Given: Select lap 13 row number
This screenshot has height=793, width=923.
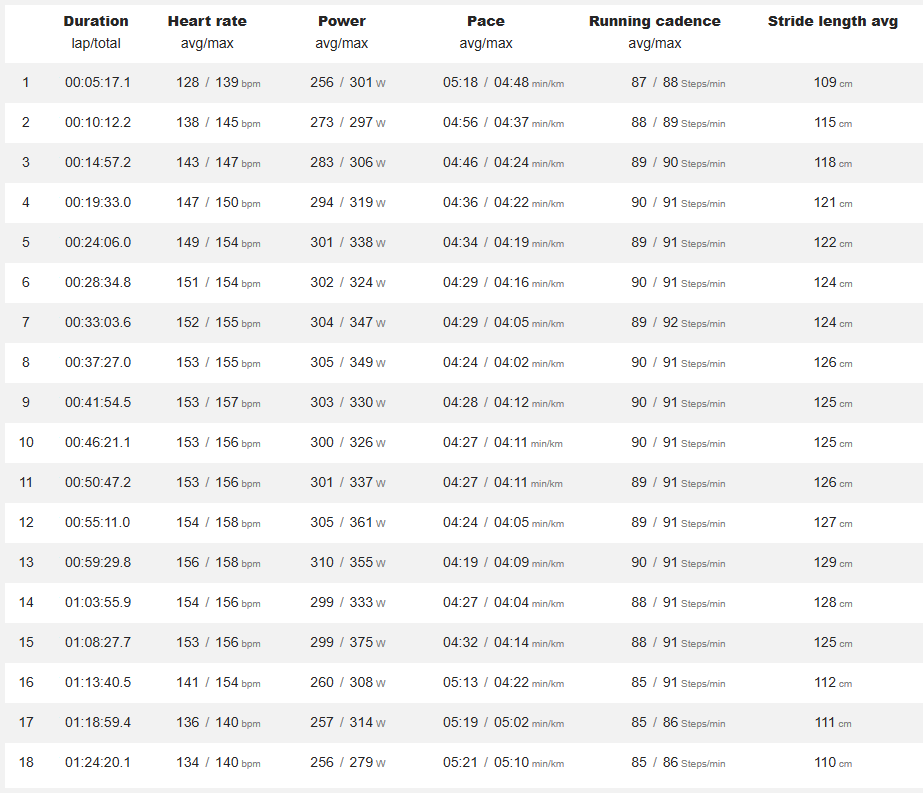Looking at the screenshot, I should pyautogui.click(x=26, y=563).
